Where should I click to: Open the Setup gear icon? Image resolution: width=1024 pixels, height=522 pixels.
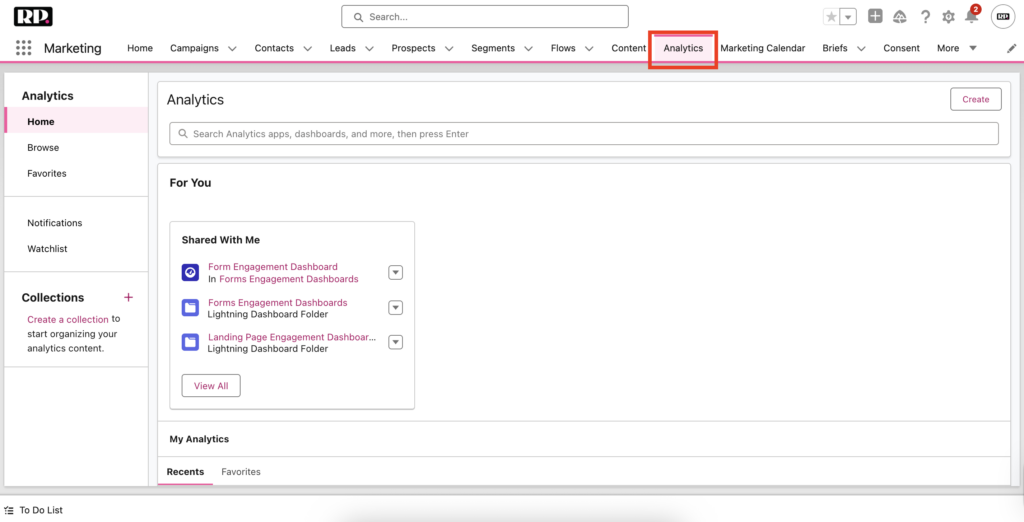coord(948,17)
